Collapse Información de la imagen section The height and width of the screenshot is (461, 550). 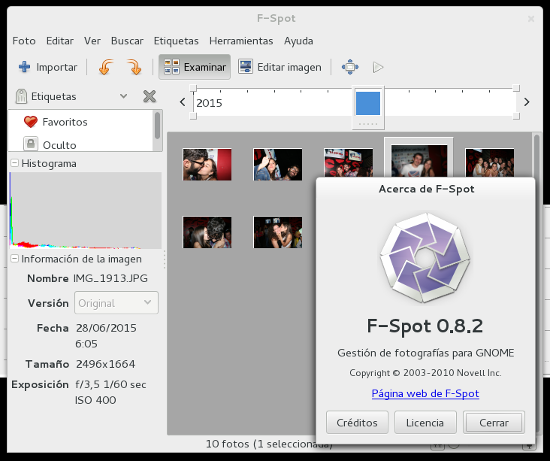(x=15, y=259)
